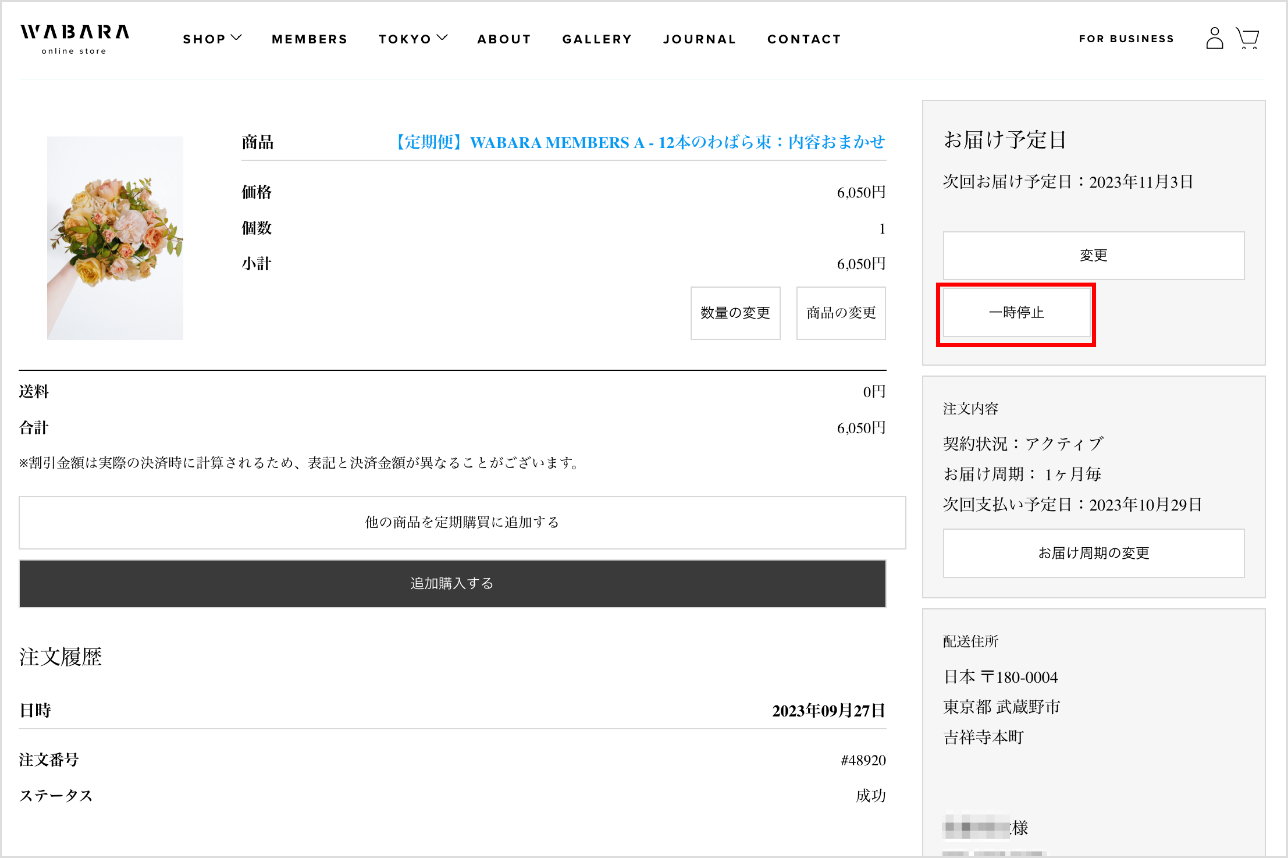Open the ABOUT menu item
Image resolution: width=1288 pixels, height=858 pixels.
[504, 39]
